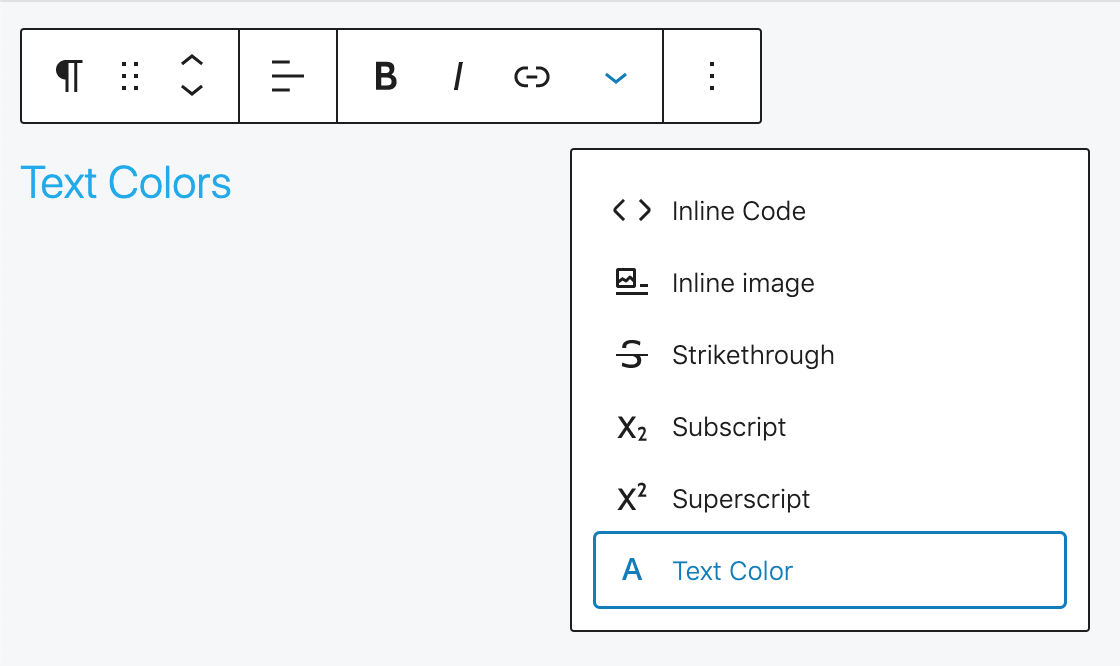Apply bold formatting
The image size is (1120, 666).
click(385, 76)
